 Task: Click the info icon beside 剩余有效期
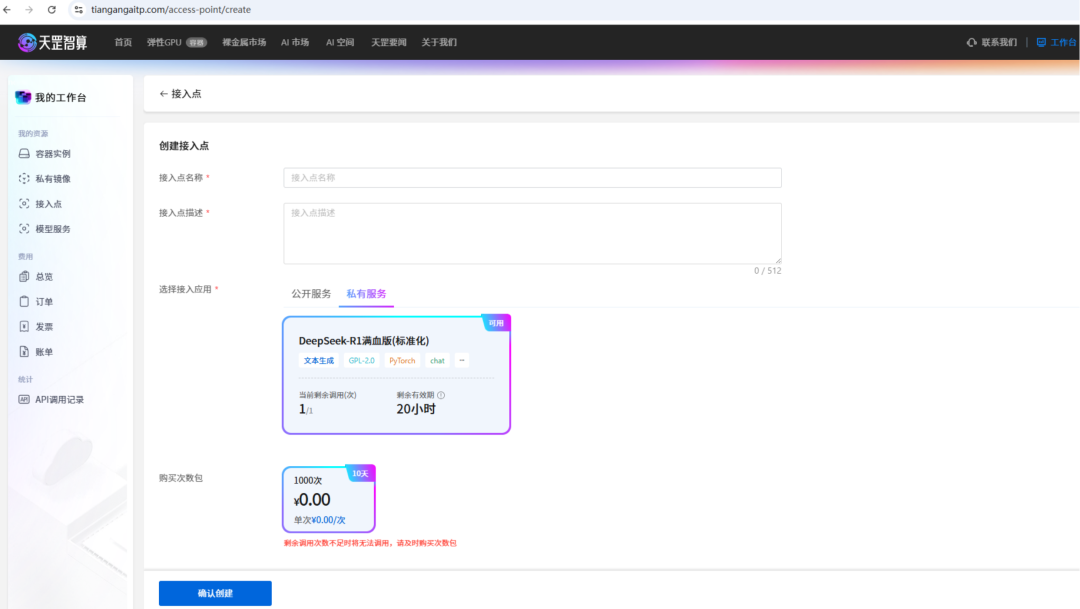tap(441, 395)
